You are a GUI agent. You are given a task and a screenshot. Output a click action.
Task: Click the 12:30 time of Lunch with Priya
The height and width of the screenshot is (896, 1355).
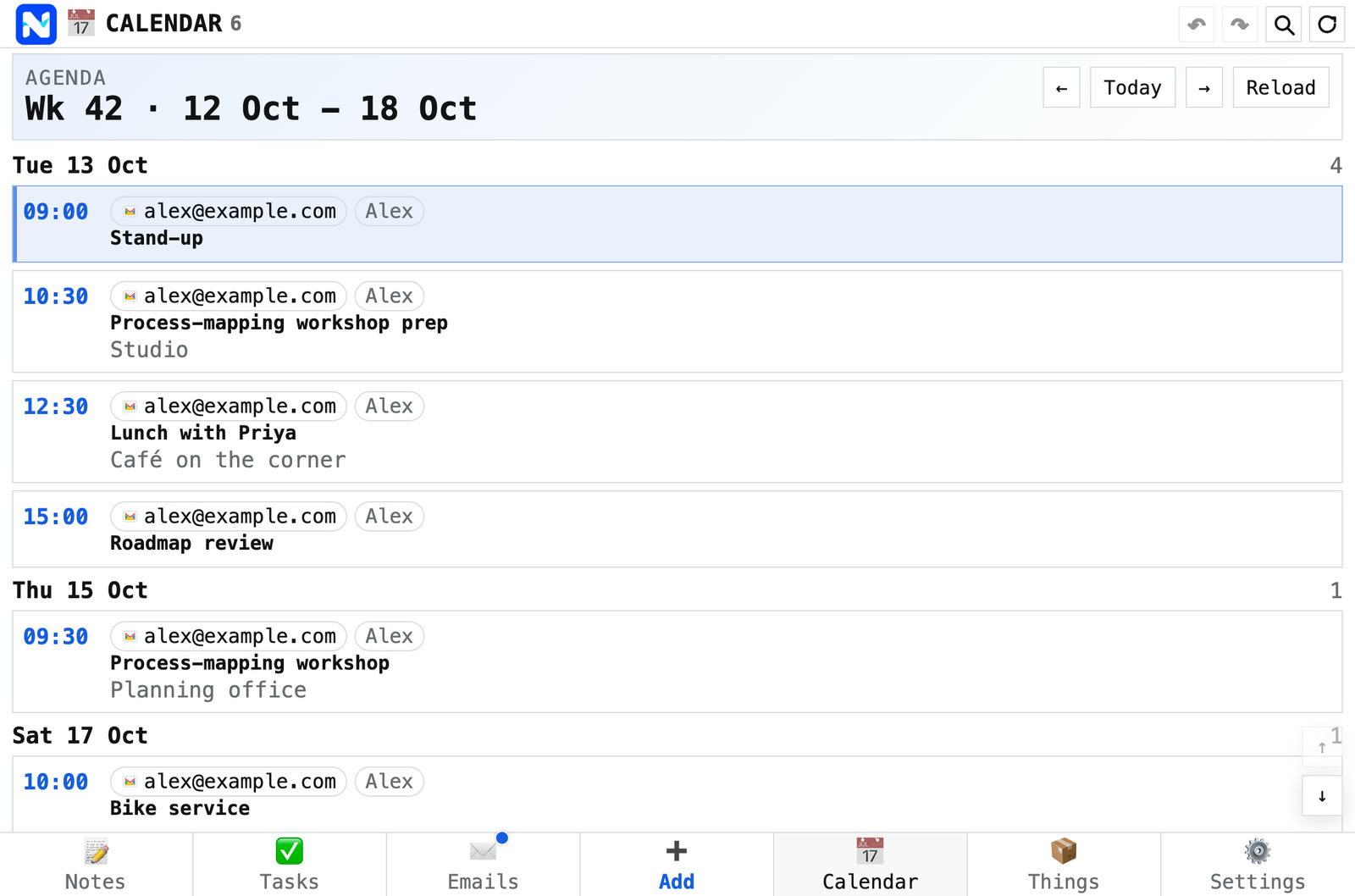(56, 407)
